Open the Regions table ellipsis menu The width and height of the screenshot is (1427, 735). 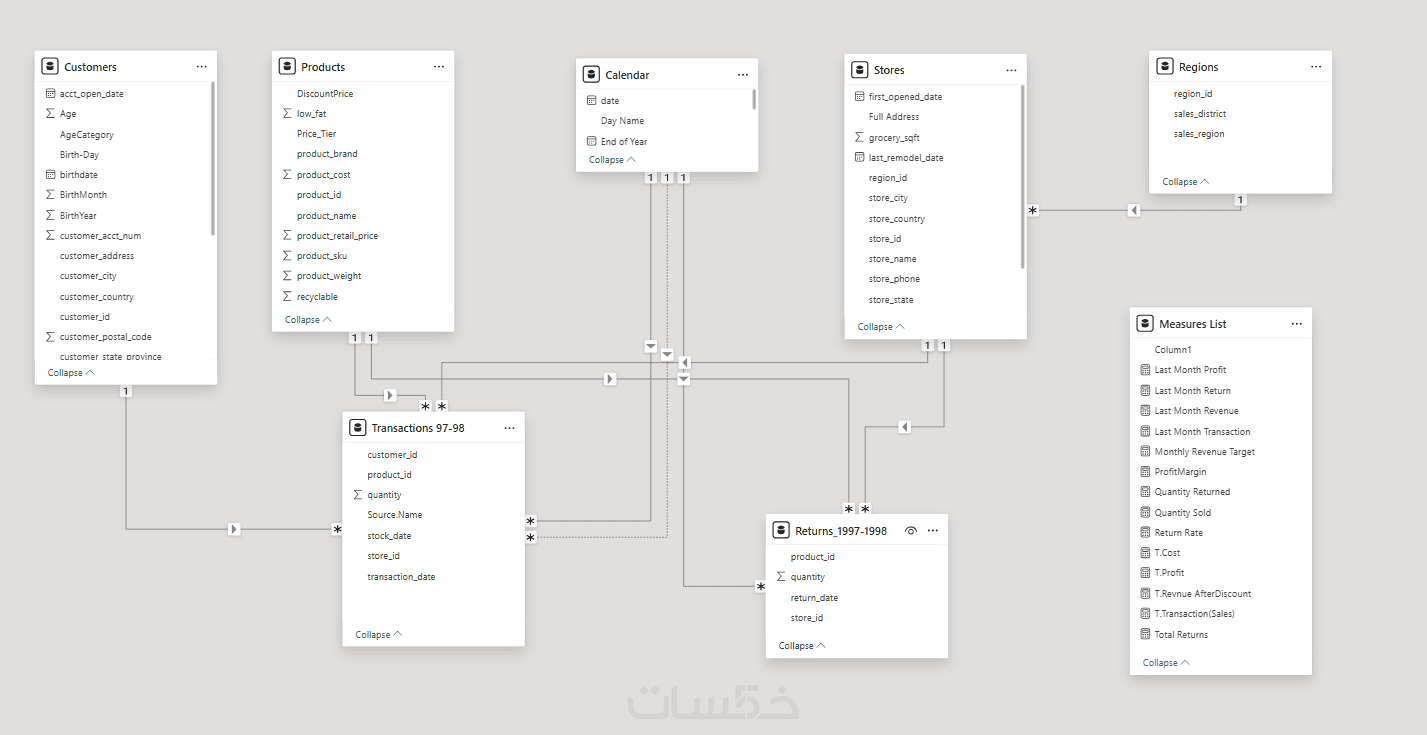pyautogui.click(x=1316, y=67)
